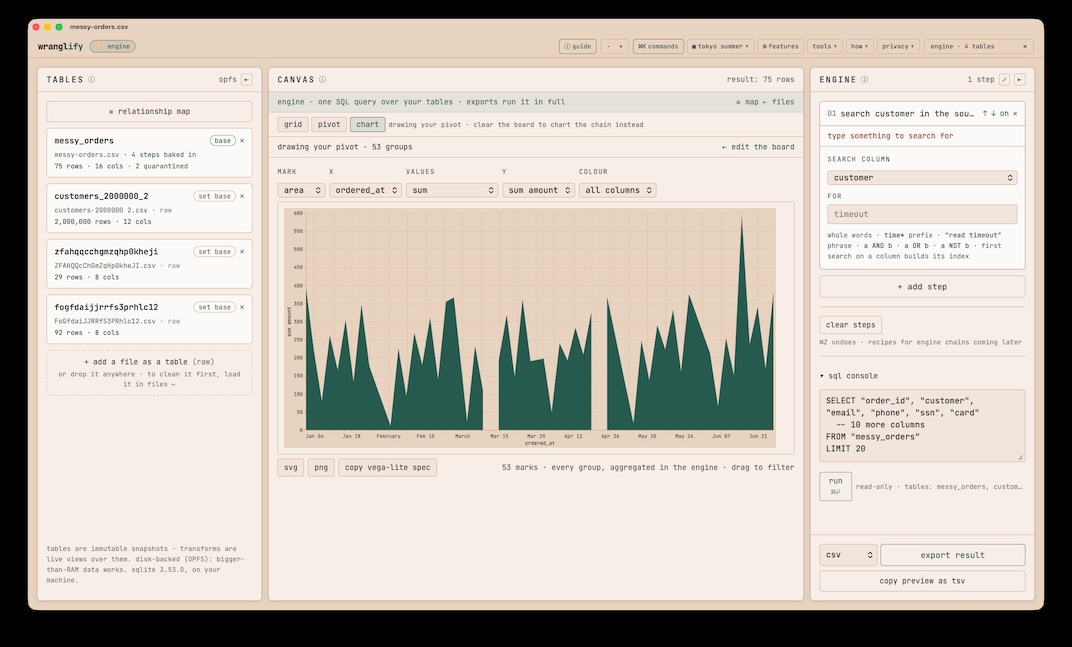Expand the engine panel with diagonal arrow icon
This screenshot has height=647, width=1072.
click(1004, 79)
